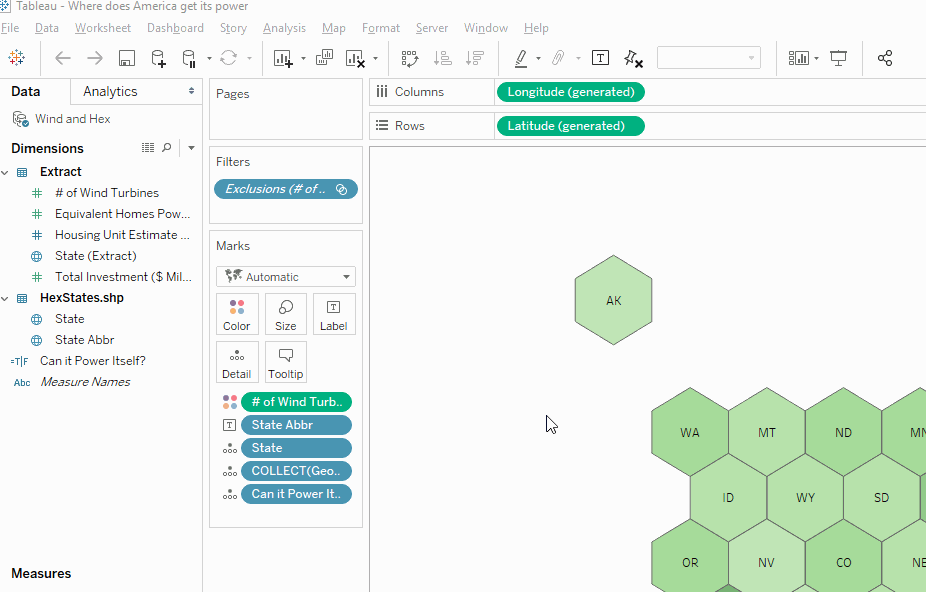Open the Marks type Automatic dropdown
This screenshot has width=926, height=592.
pos(286,277)
